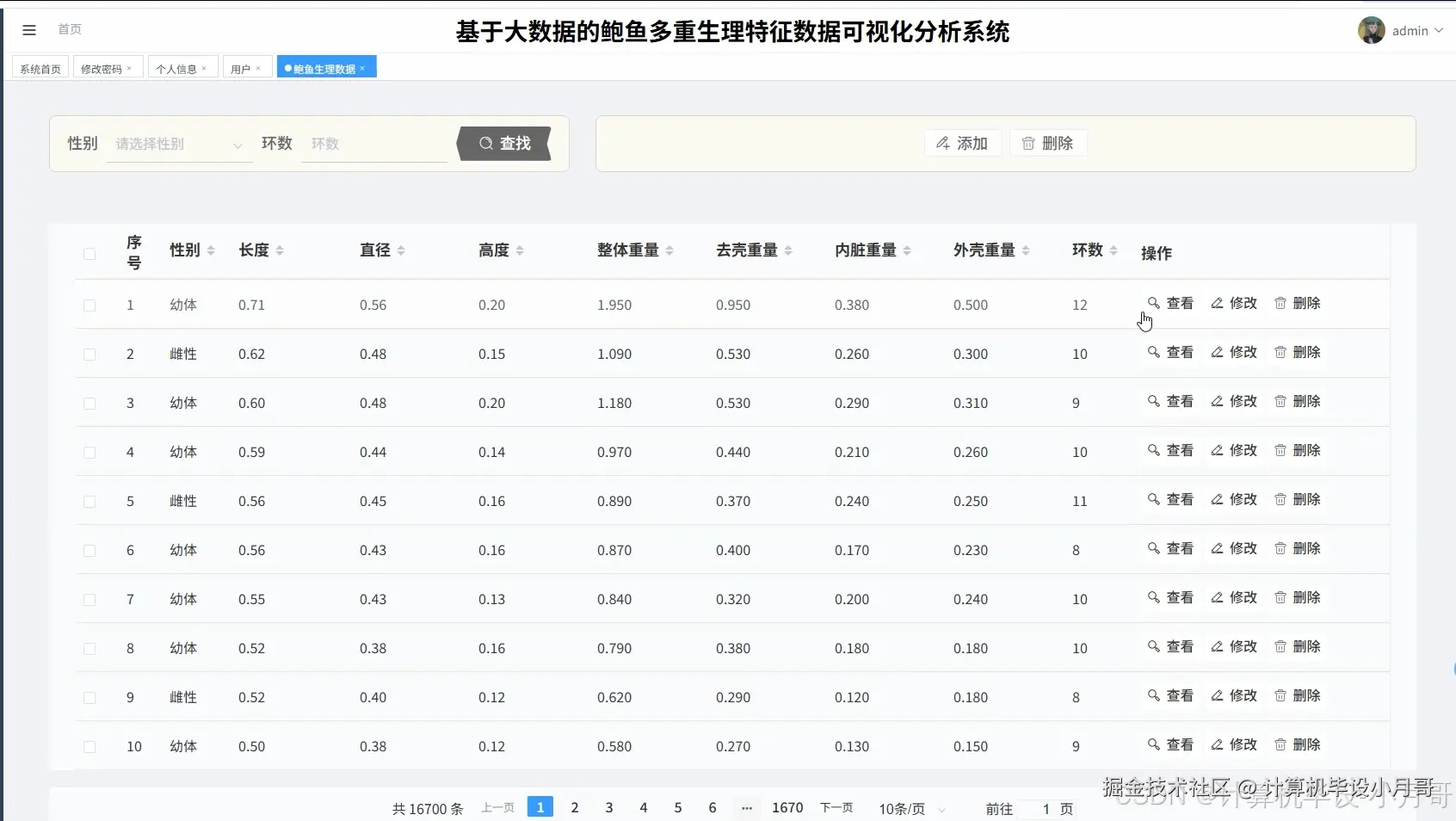The image size is (1456, 821).
Task: Click the pen icon next to 添加
Action: 943,143
